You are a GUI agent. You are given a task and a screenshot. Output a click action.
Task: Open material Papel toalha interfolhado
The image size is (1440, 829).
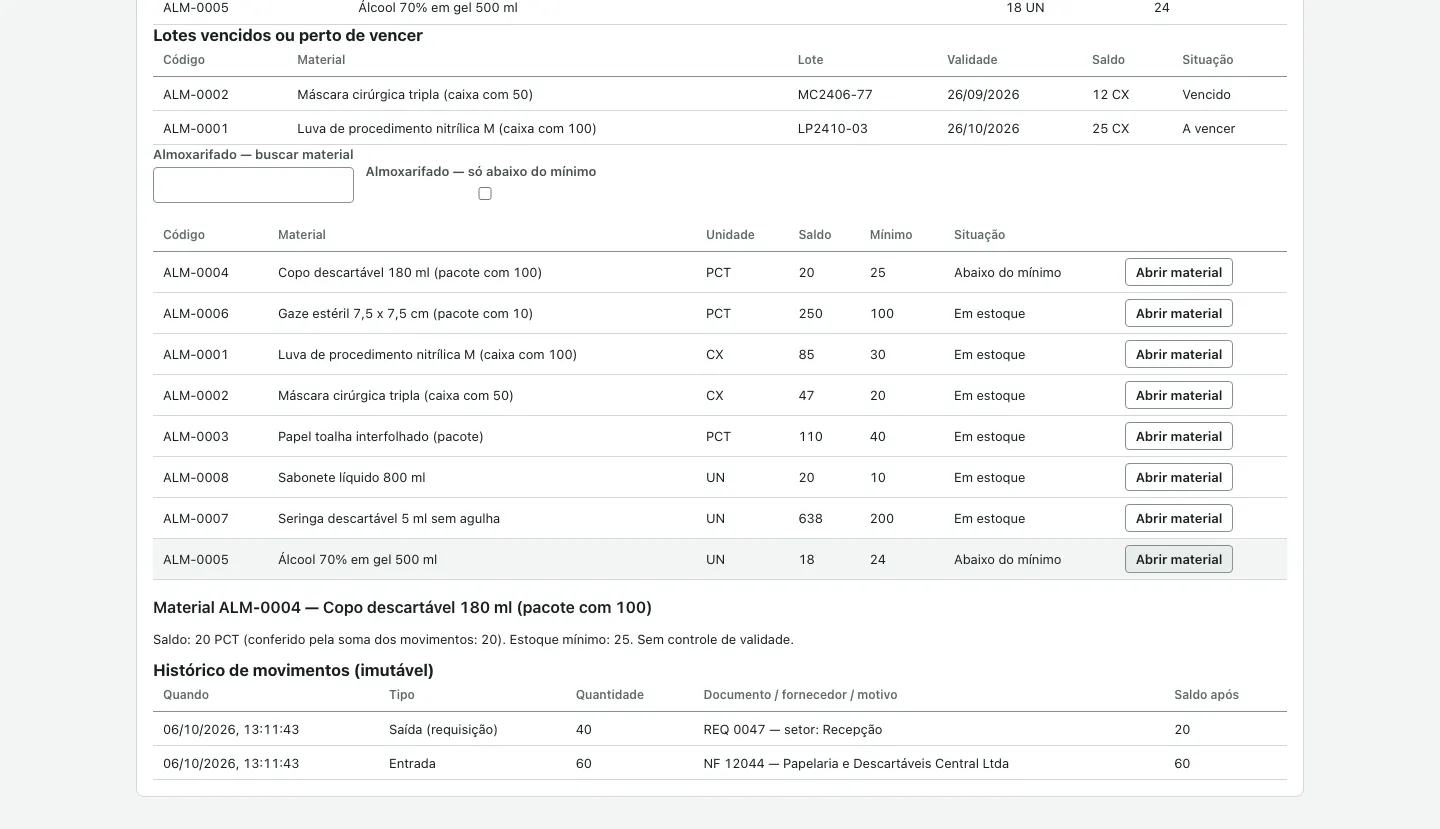click(x=1179, y=436)
